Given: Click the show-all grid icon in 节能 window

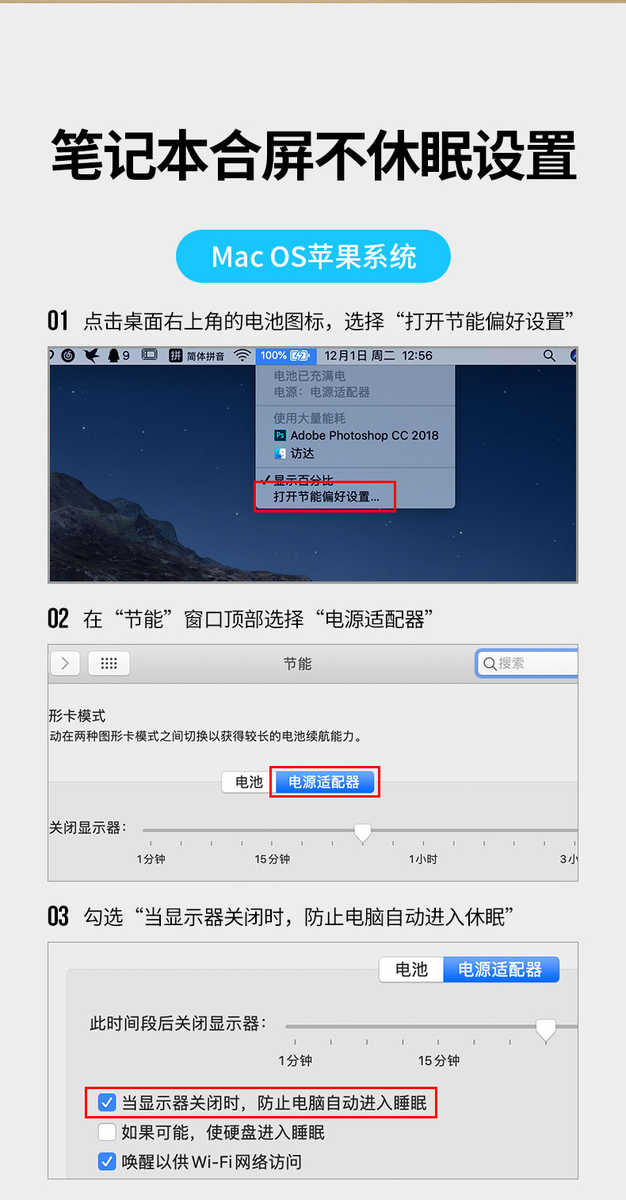Looking at the screenshot, I should (x=109, y=663).
